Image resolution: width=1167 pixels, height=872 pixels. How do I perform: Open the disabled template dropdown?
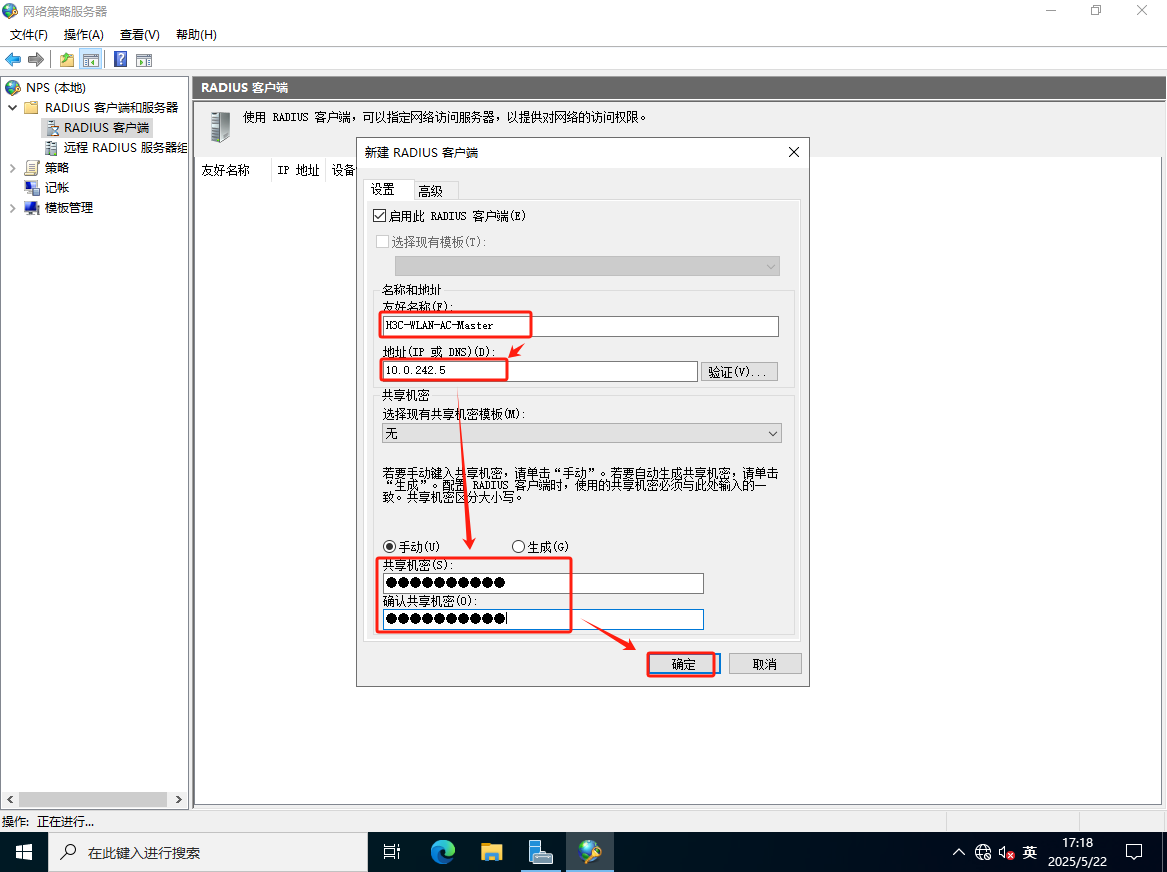pyautogui.click(x=587, y=266)
